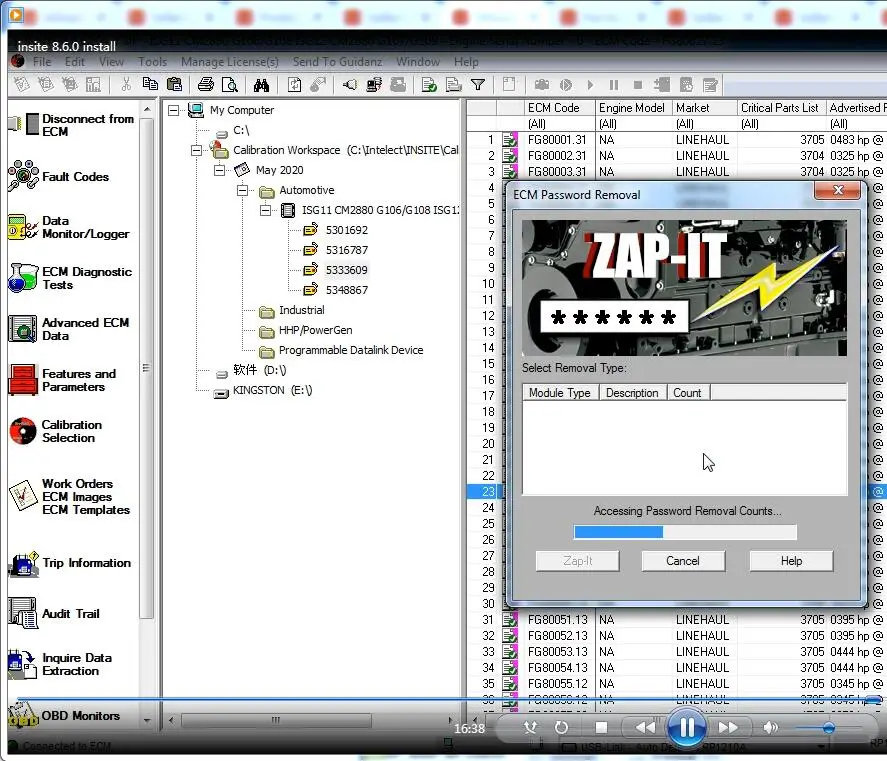Click the document with green check toolbar icon
Image resolution: width=887 pixels, height=761 pixels.
[x=429, y=85]
